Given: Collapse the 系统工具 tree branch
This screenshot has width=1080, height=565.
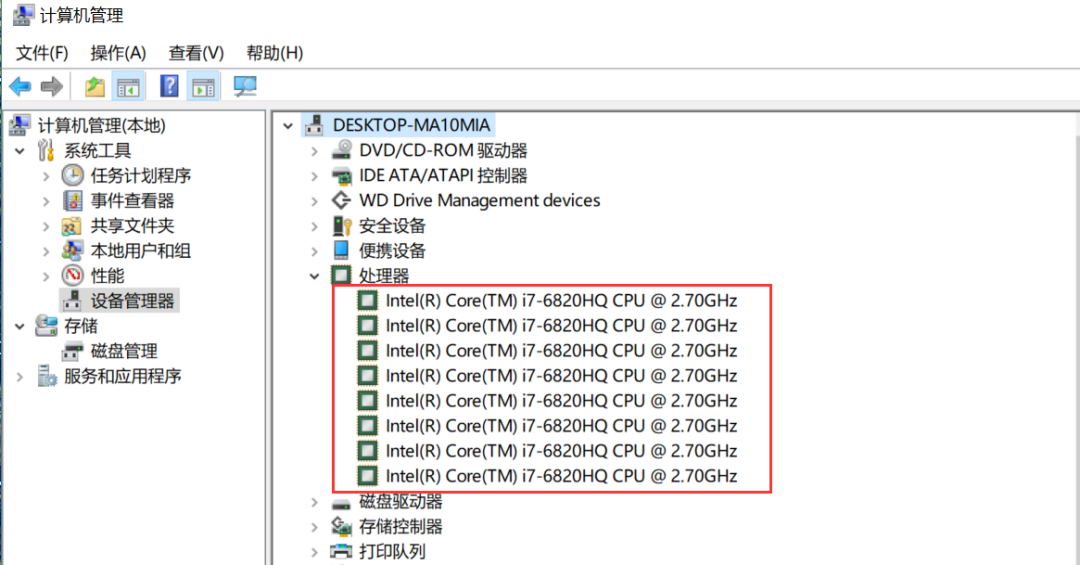Looking at the screenshot, I should (20, 150).
